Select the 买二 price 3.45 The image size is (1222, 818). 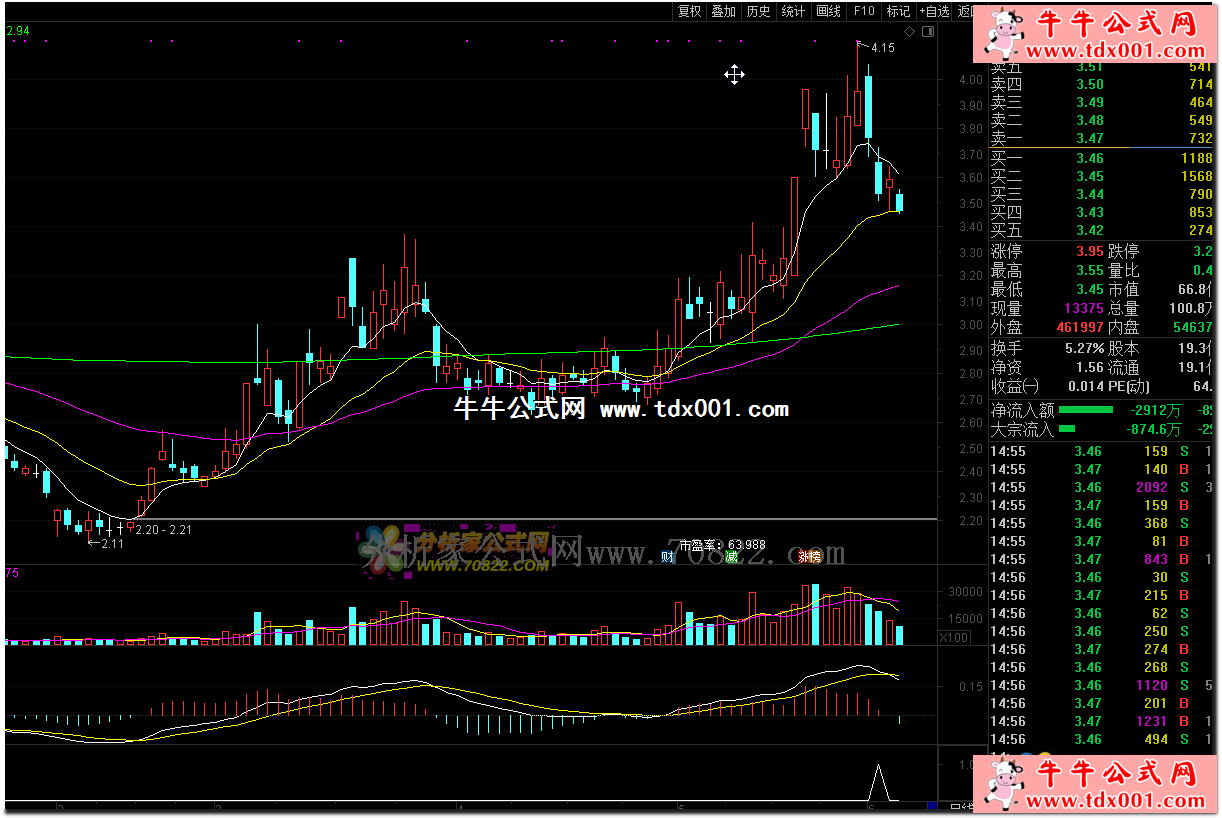point(1090,176)
